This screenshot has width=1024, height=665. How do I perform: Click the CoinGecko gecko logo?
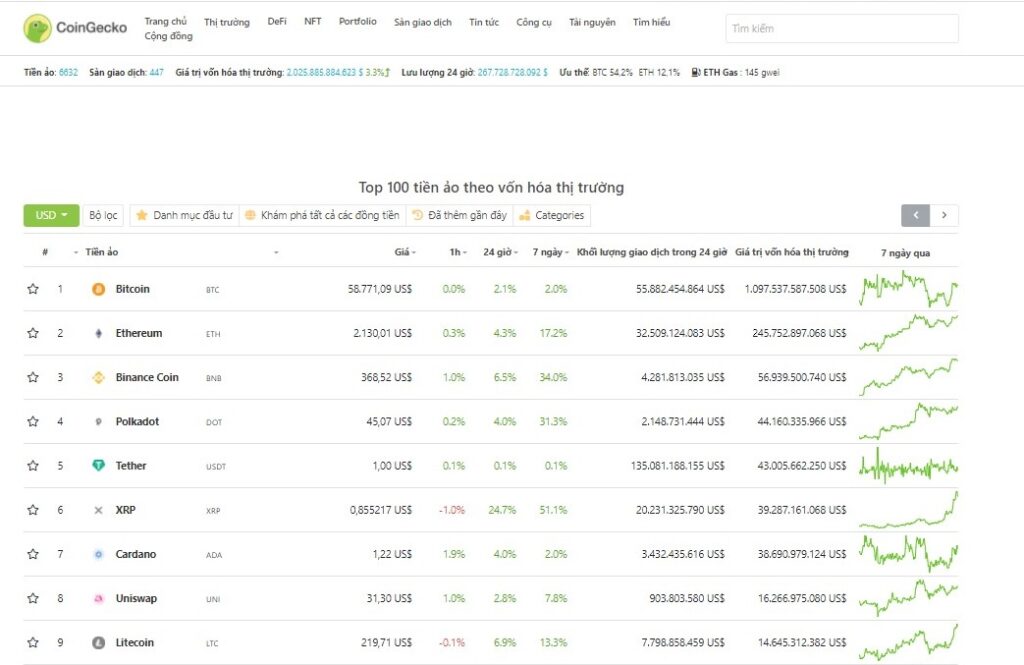click(x=37, y=28)
